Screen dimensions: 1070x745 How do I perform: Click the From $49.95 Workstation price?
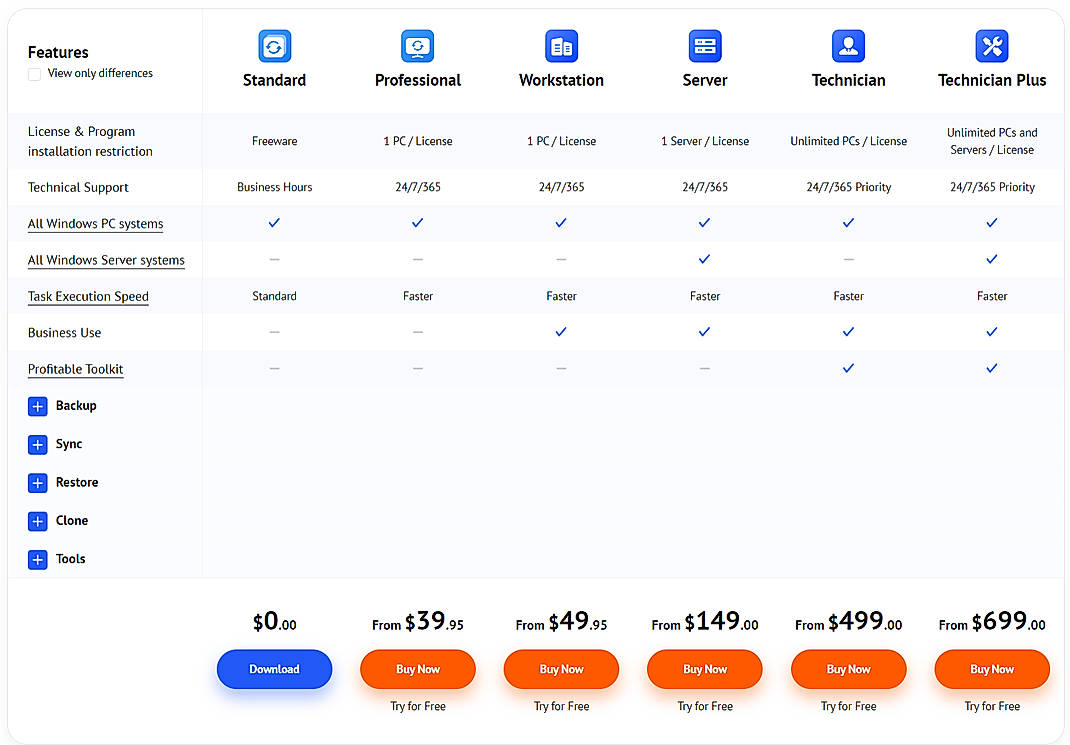[x=561, y=622]
